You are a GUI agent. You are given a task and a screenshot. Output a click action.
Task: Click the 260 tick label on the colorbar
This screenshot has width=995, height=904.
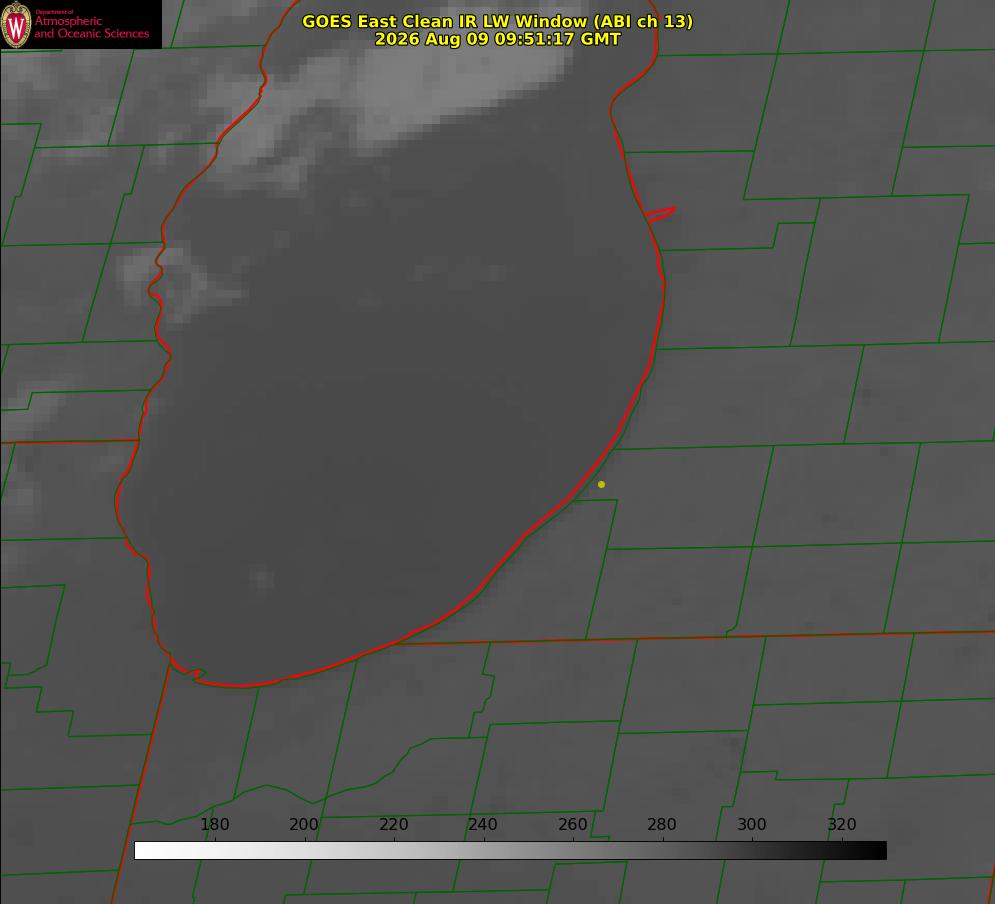point(573,824)
